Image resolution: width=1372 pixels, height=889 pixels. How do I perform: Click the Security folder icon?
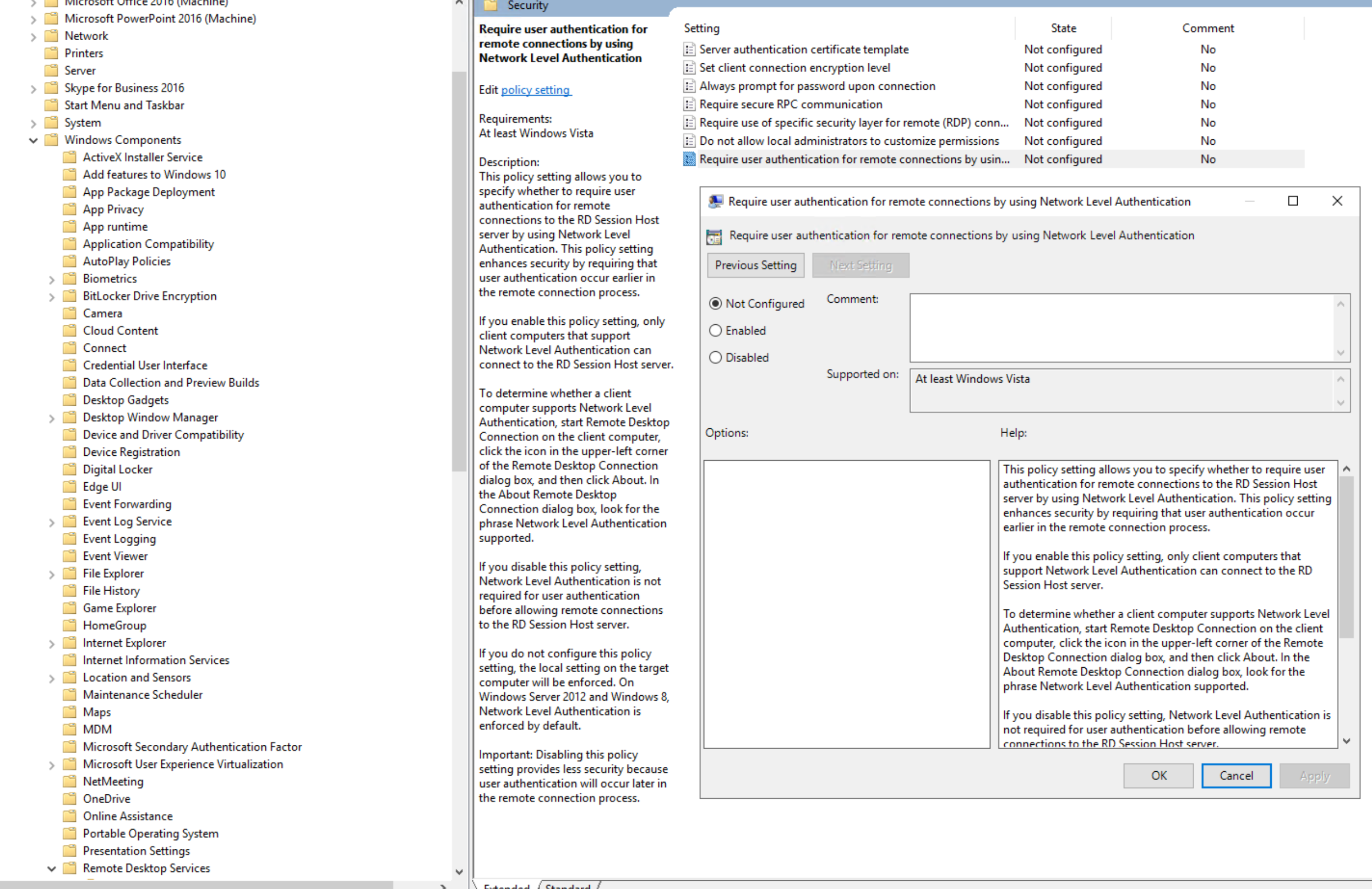coord(491,6)
